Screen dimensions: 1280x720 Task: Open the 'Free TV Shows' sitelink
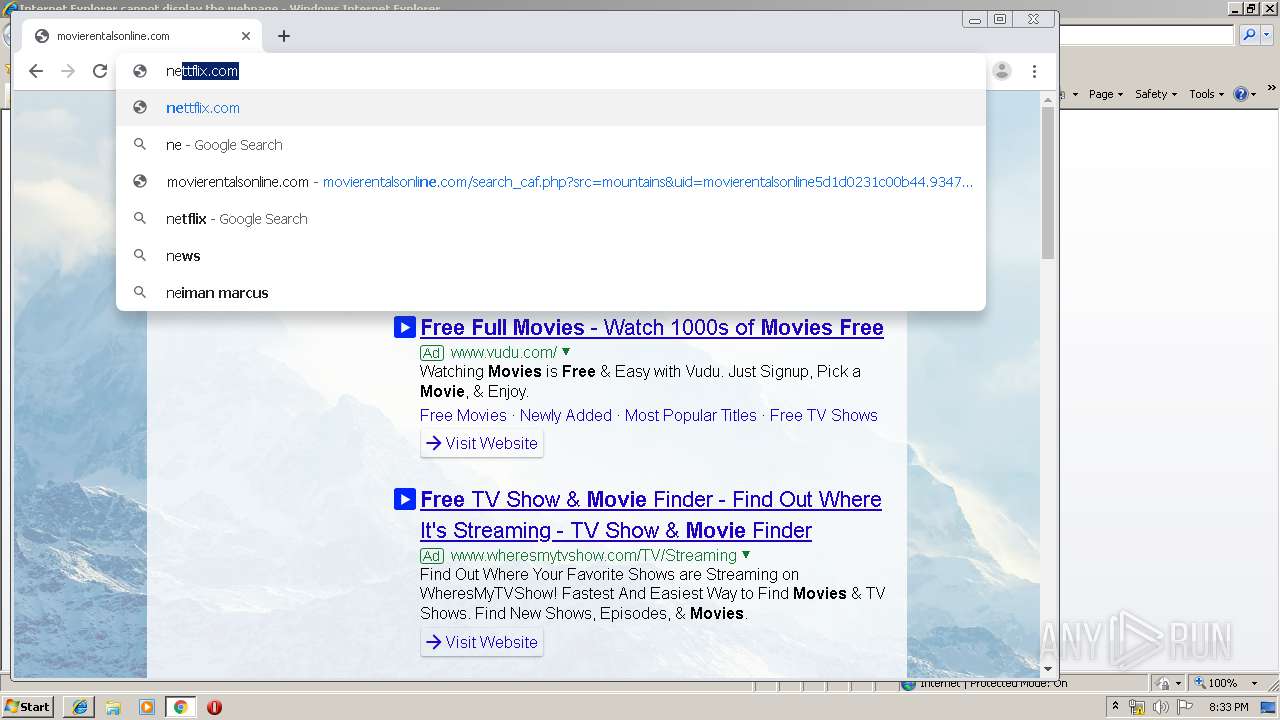[824, 415]
